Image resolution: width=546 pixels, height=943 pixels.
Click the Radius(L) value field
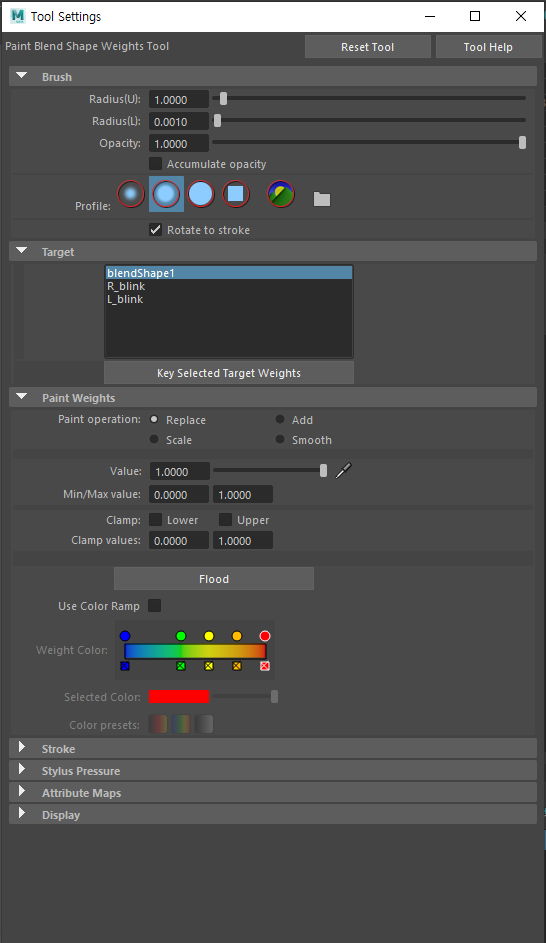point(179,121)
